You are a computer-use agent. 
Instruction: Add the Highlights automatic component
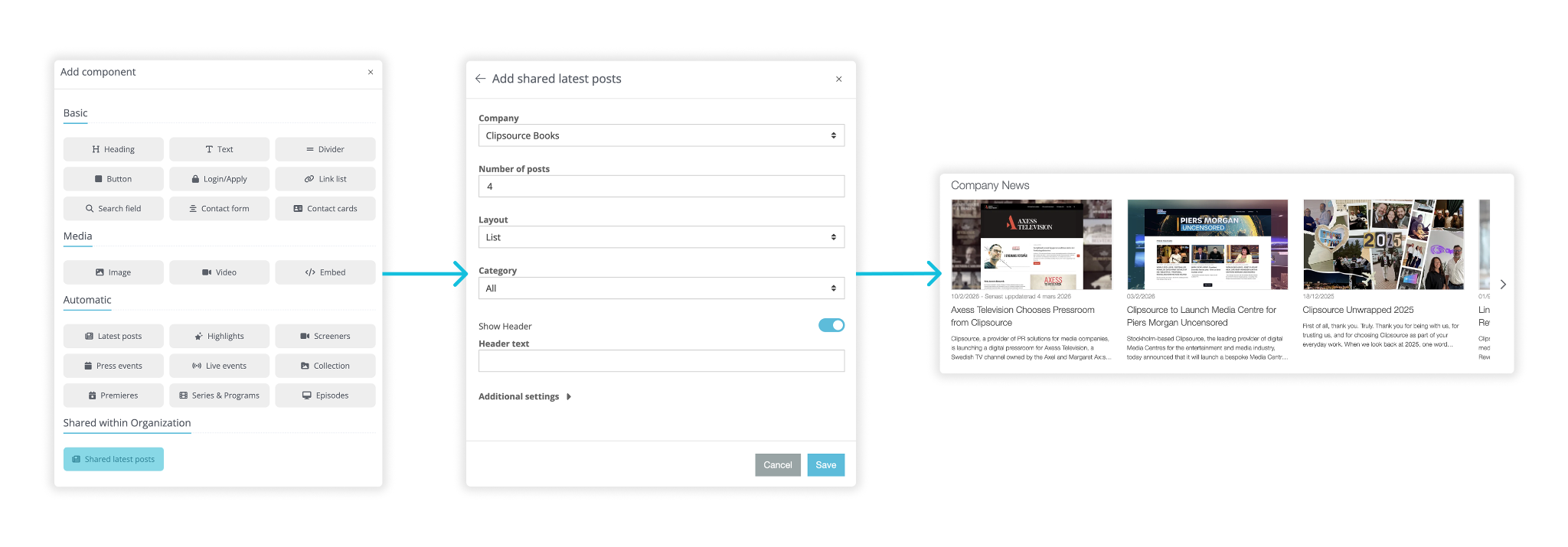tap(219, 336)
